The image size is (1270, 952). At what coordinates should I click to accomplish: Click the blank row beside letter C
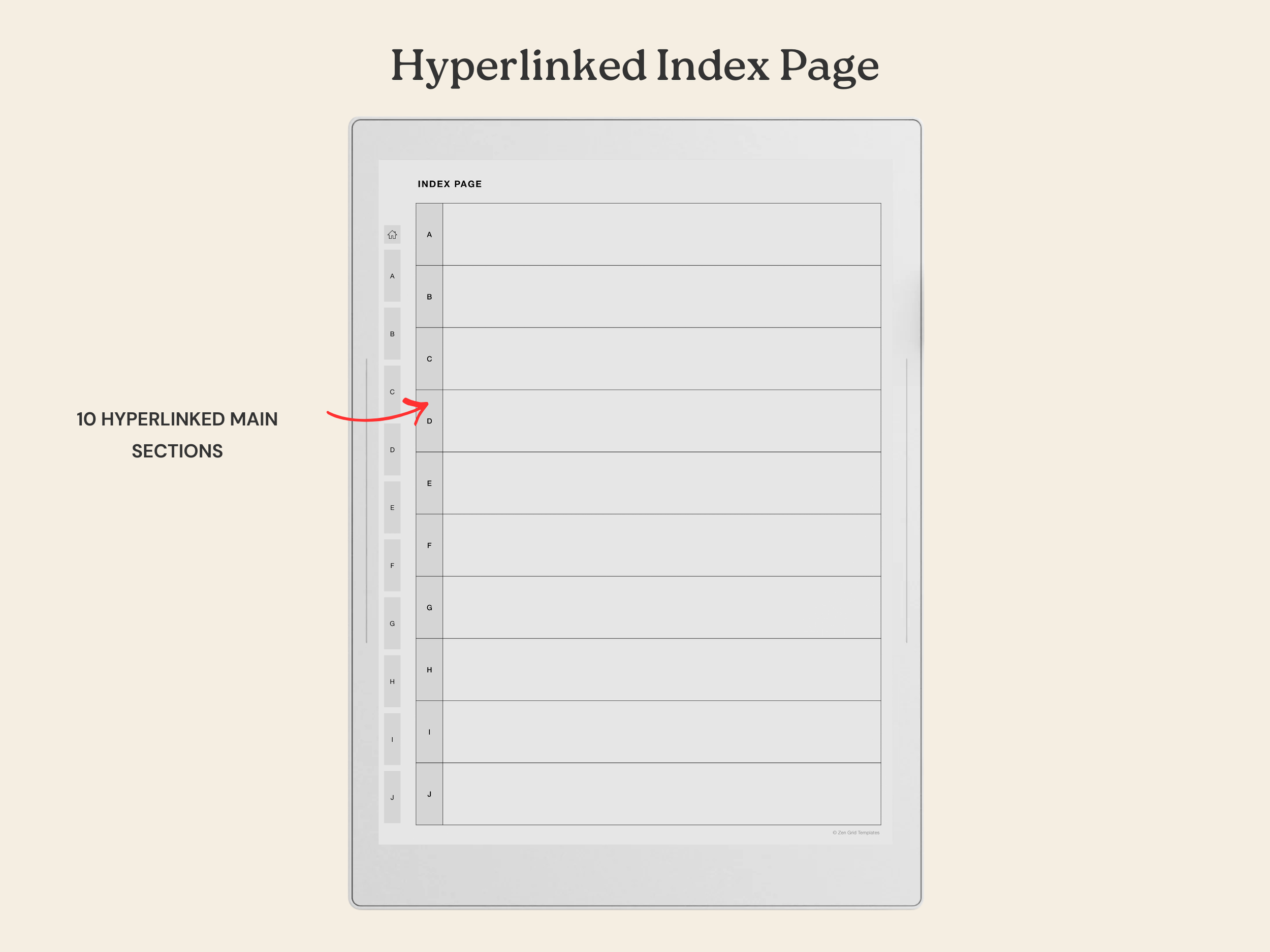point(661,358)
